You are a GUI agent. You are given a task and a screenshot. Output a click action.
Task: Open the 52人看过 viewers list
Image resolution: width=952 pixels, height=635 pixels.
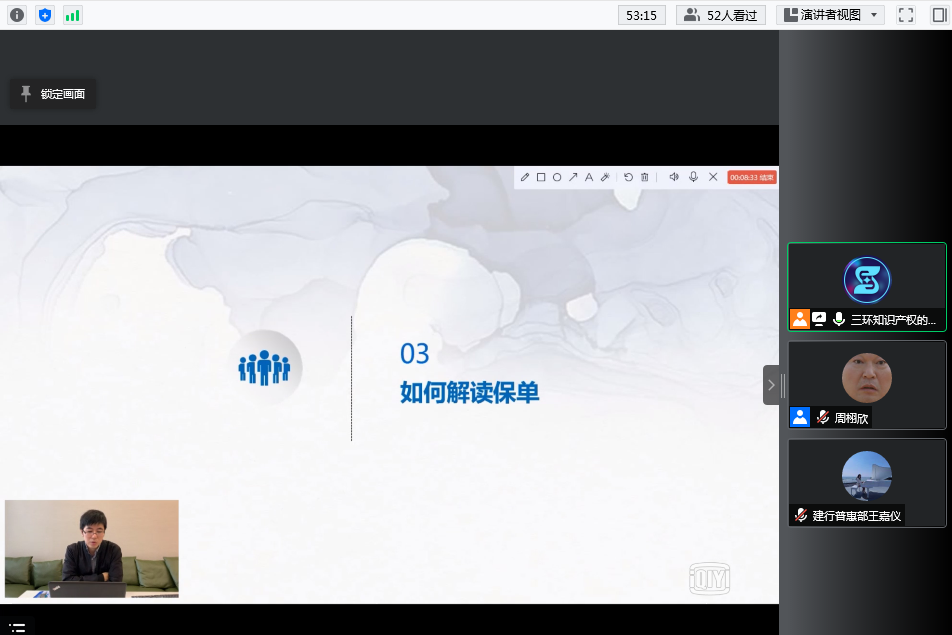click(x=721, y=15)
